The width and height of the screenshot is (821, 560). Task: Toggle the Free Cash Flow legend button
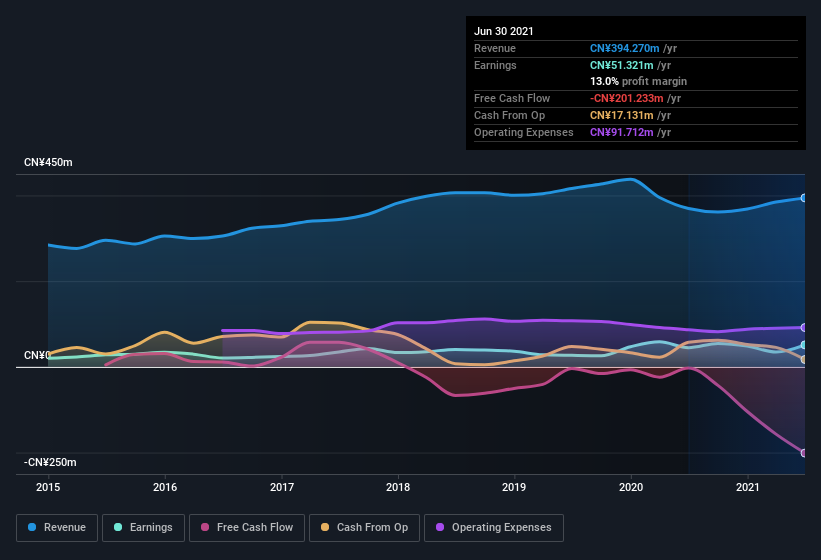pos(247,528)
